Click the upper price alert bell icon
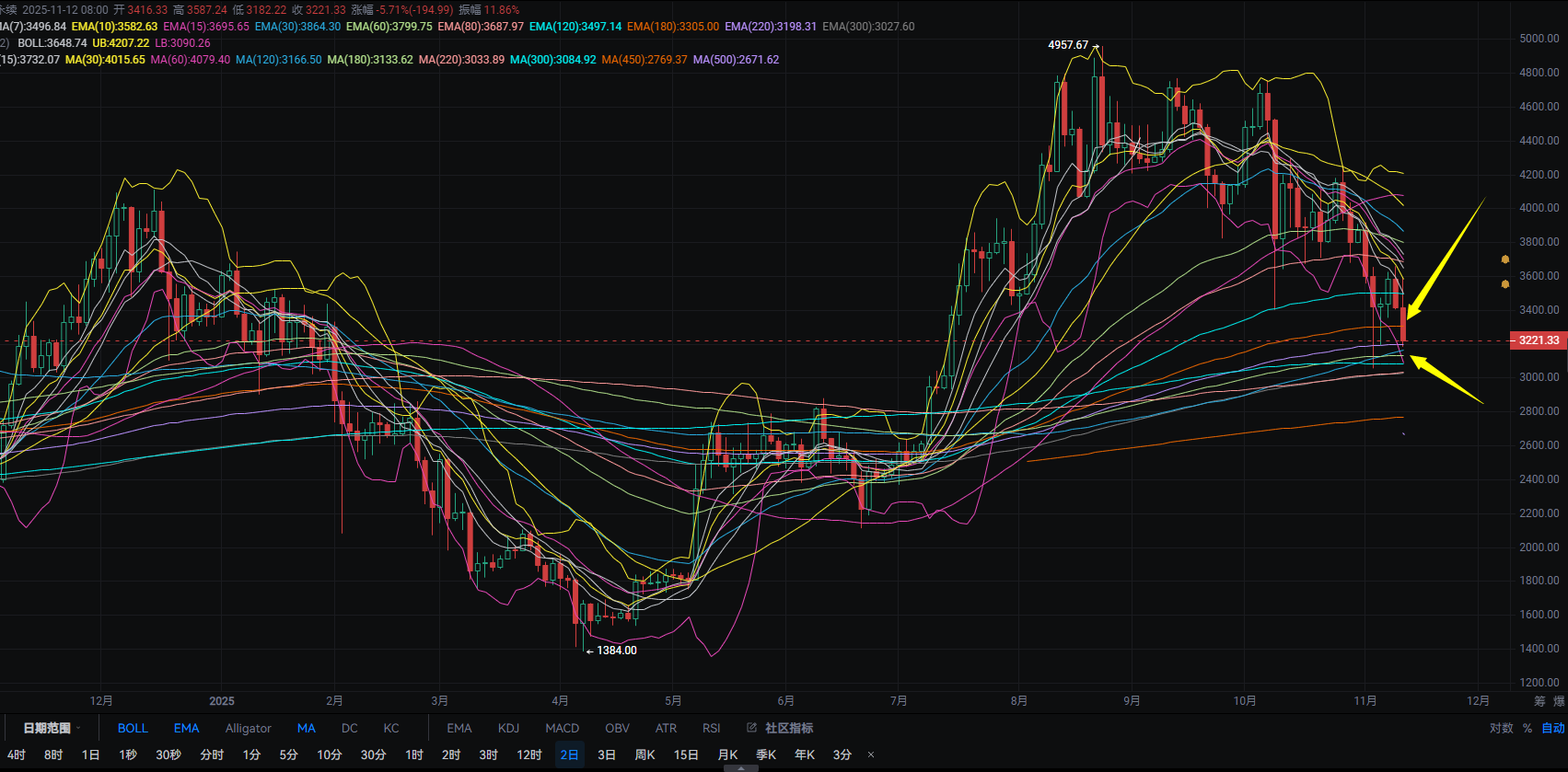The image size is (1568, 772). click(x=1504, y=259)
